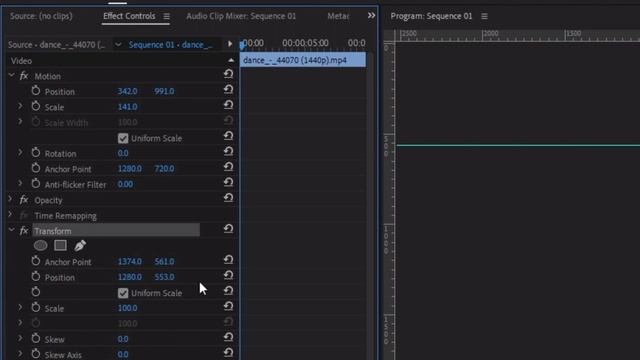Reset the Motion effect parameters

tap(229, 74)
